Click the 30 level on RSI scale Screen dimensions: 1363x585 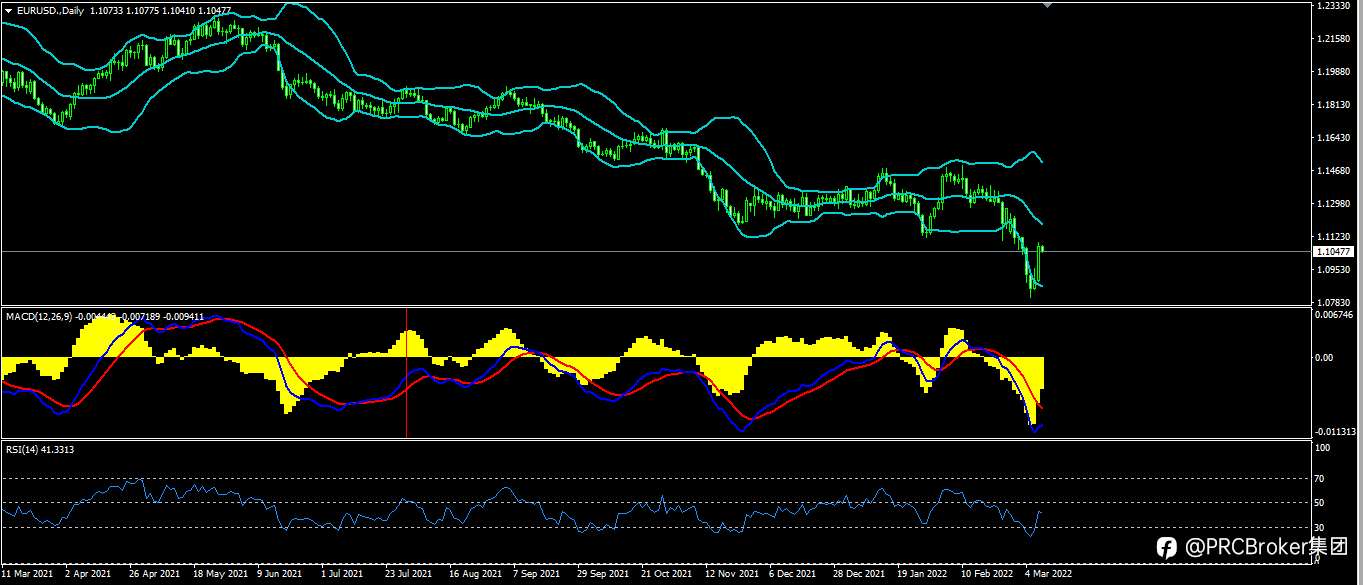(x=1321, y=528)
